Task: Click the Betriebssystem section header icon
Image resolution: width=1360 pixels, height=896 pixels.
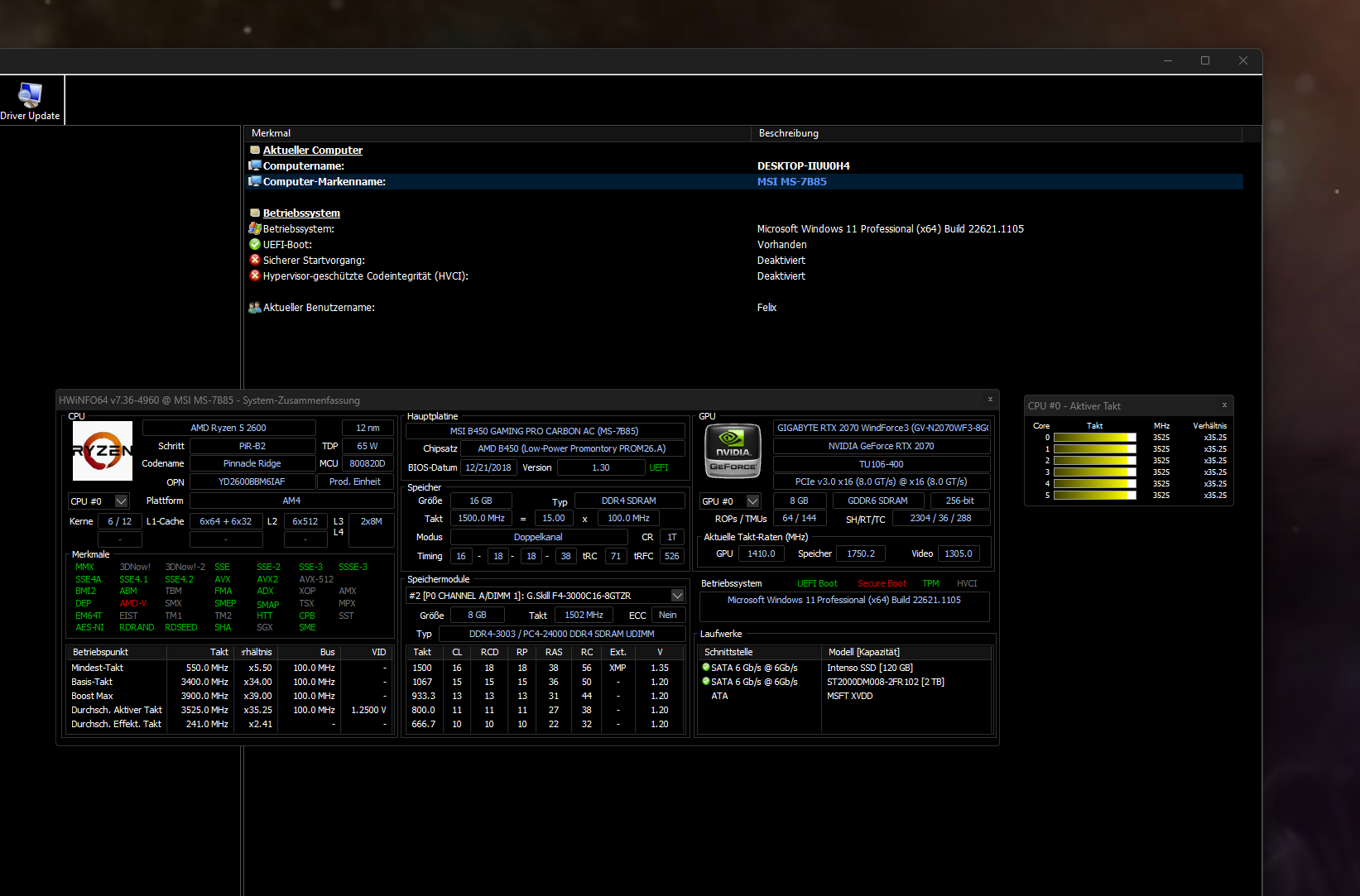Action: [255, 213]
